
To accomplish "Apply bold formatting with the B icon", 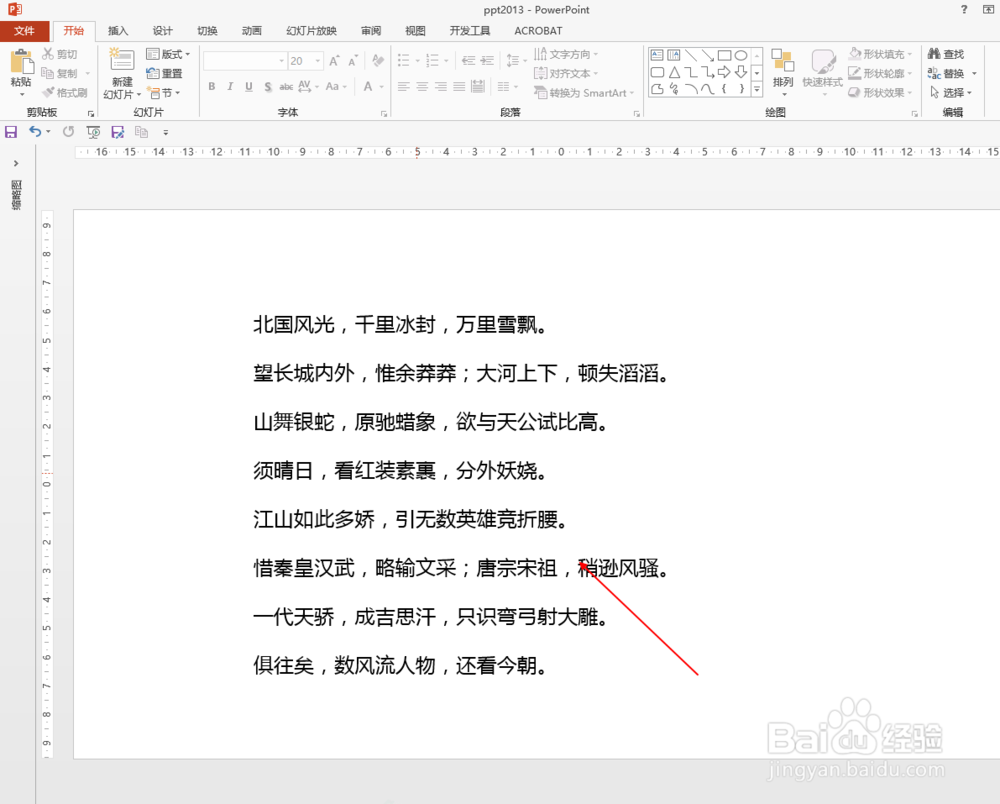I will [211, 87].
